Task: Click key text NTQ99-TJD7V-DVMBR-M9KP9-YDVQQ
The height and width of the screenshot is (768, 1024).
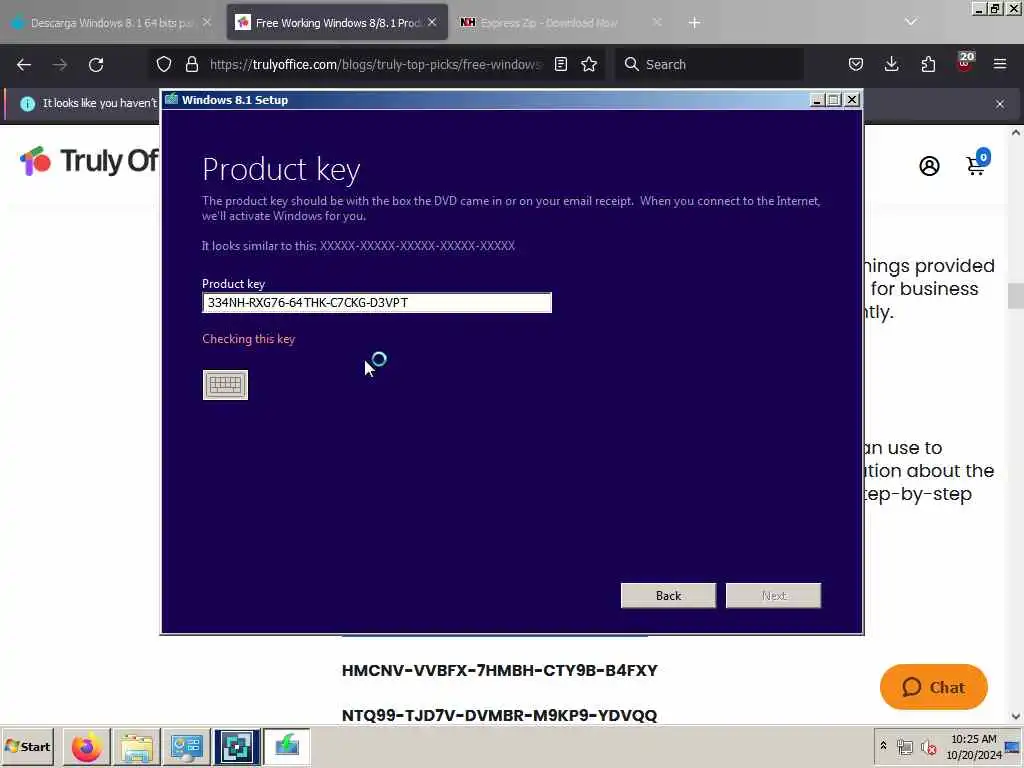Action: point(500,715)
